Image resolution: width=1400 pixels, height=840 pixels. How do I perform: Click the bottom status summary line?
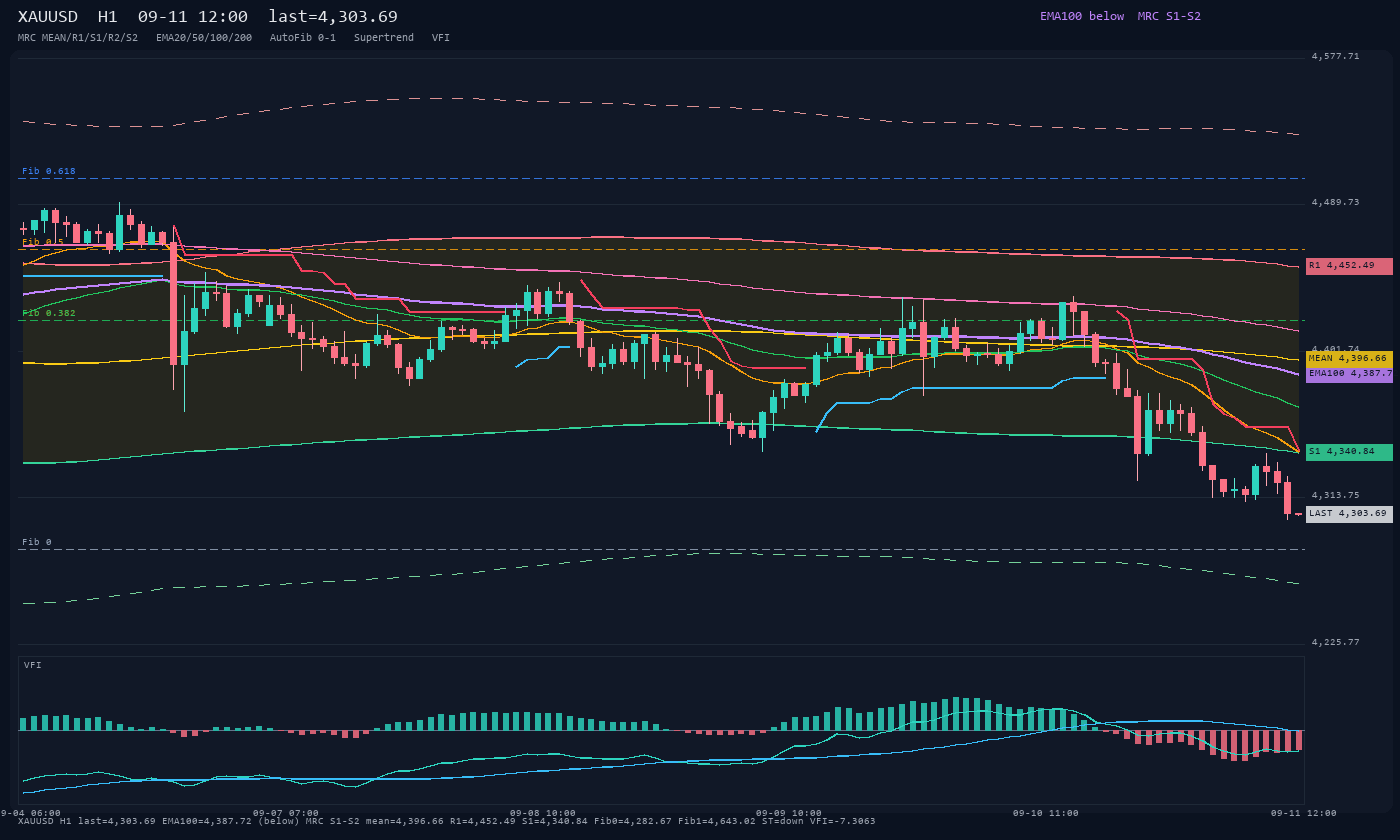click(x=447, y=821)
